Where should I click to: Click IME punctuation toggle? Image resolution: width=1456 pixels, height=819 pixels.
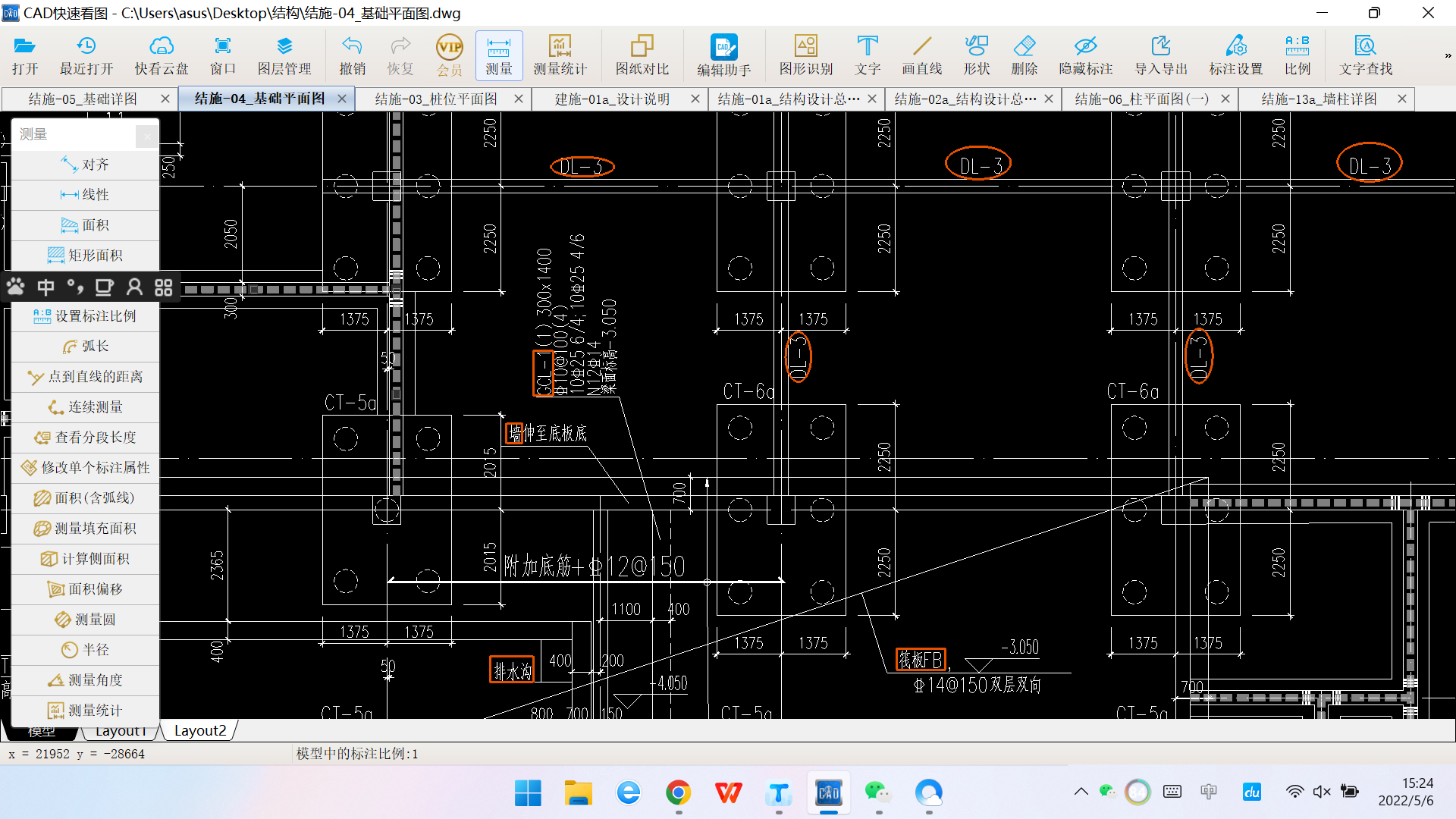coord(75,287)
